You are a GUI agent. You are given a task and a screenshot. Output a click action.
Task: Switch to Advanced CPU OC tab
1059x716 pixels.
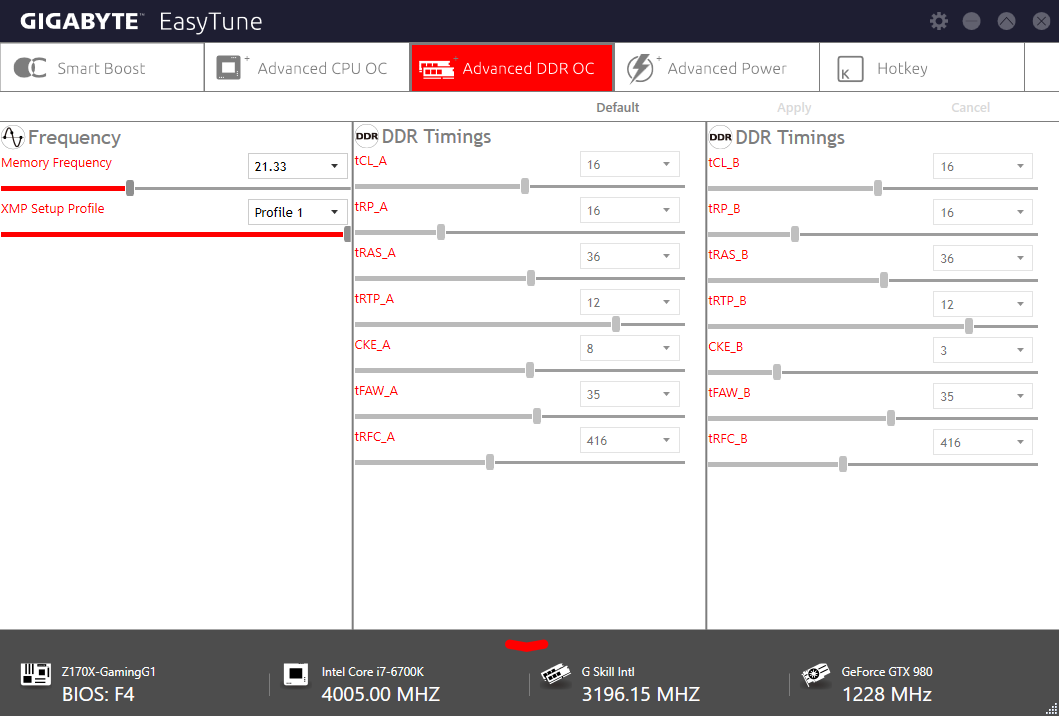click(x=307, y=68)
